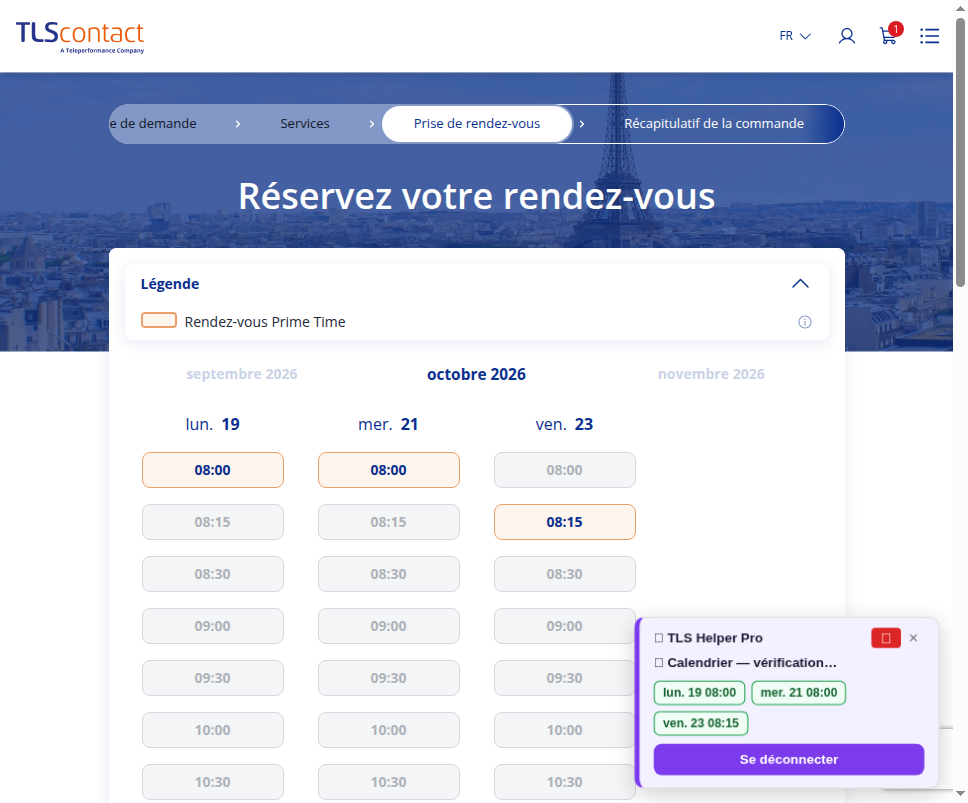Click the 08:30 slot under mer. 21
Screen dimensions: 968x803
click(x=389, y=574)
